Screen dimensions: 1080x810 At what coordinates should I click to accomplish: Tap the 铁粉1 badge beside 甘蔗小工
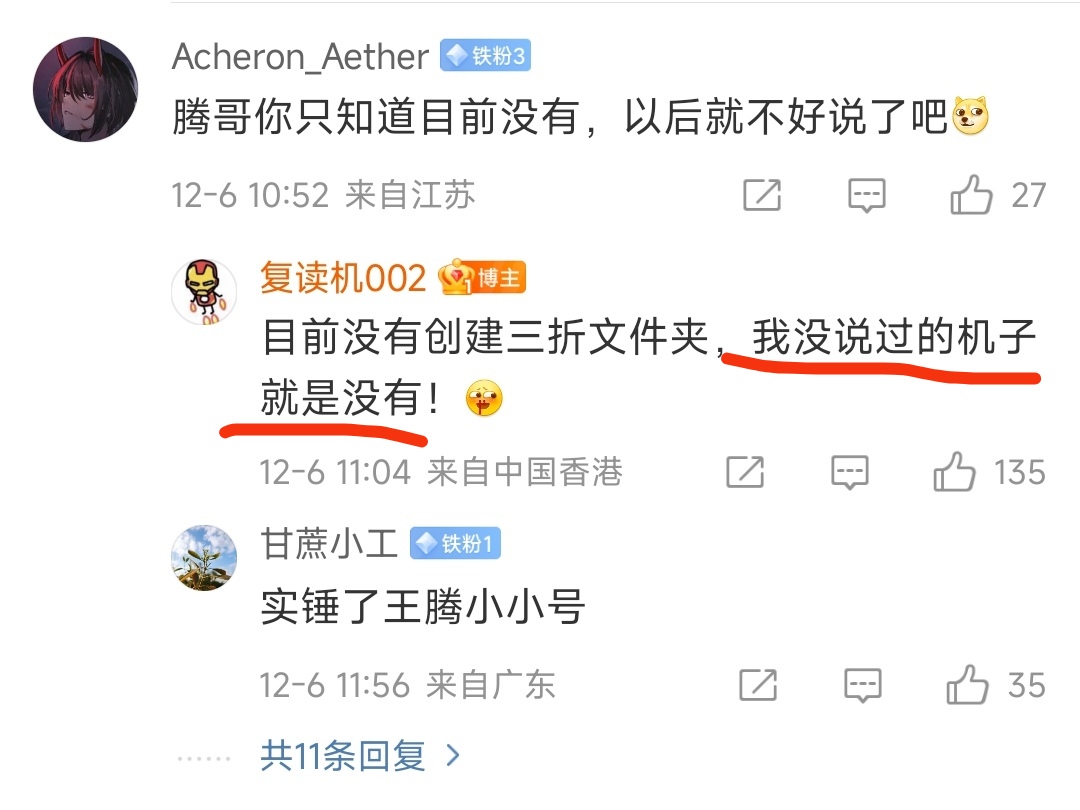pos(455,543)
